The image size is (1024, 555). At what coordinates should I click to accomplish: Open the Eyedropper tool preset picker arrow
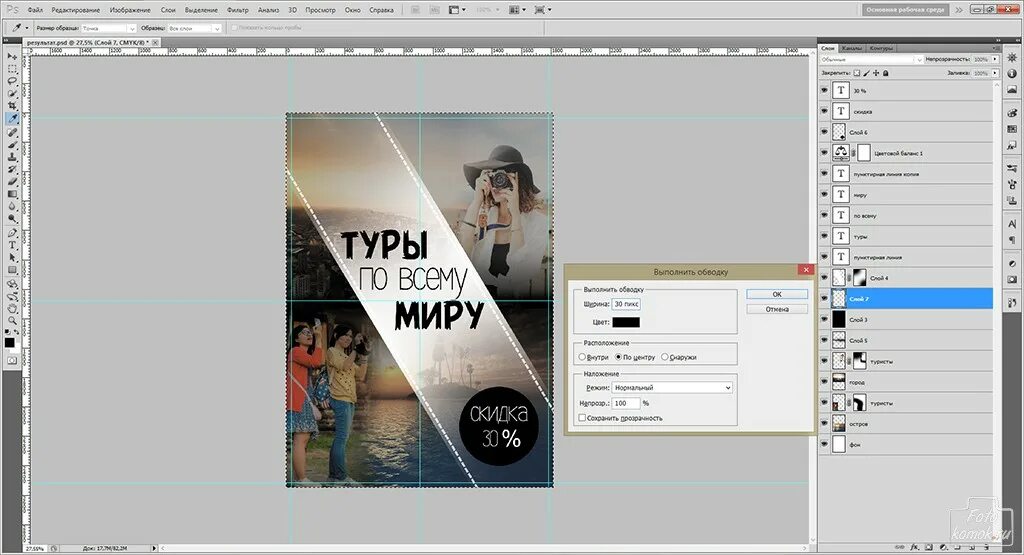27,28
